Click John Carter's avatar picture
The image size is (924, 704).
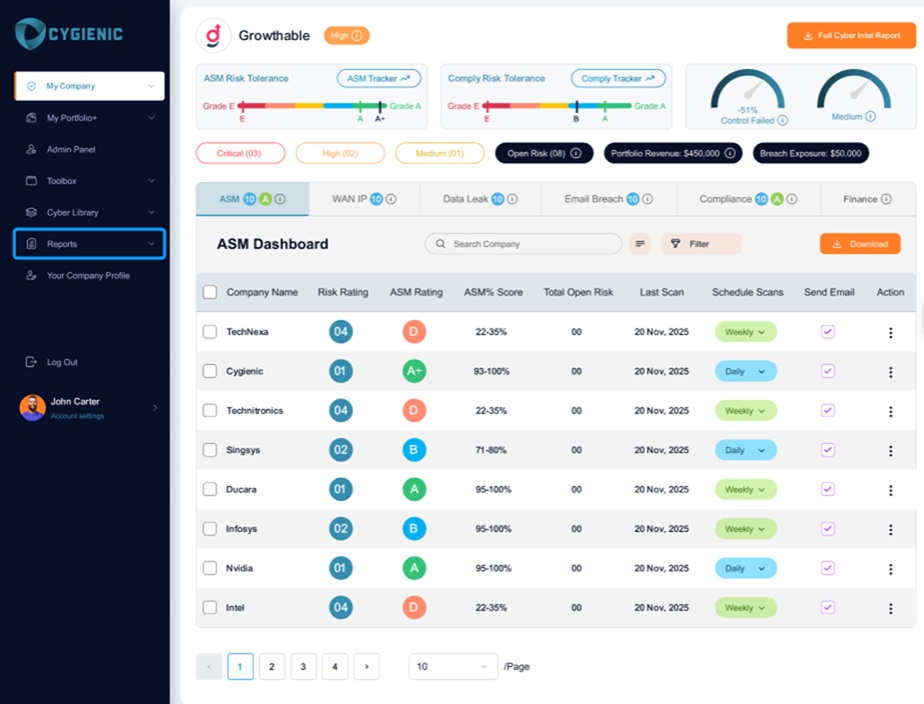coord(32,408)
